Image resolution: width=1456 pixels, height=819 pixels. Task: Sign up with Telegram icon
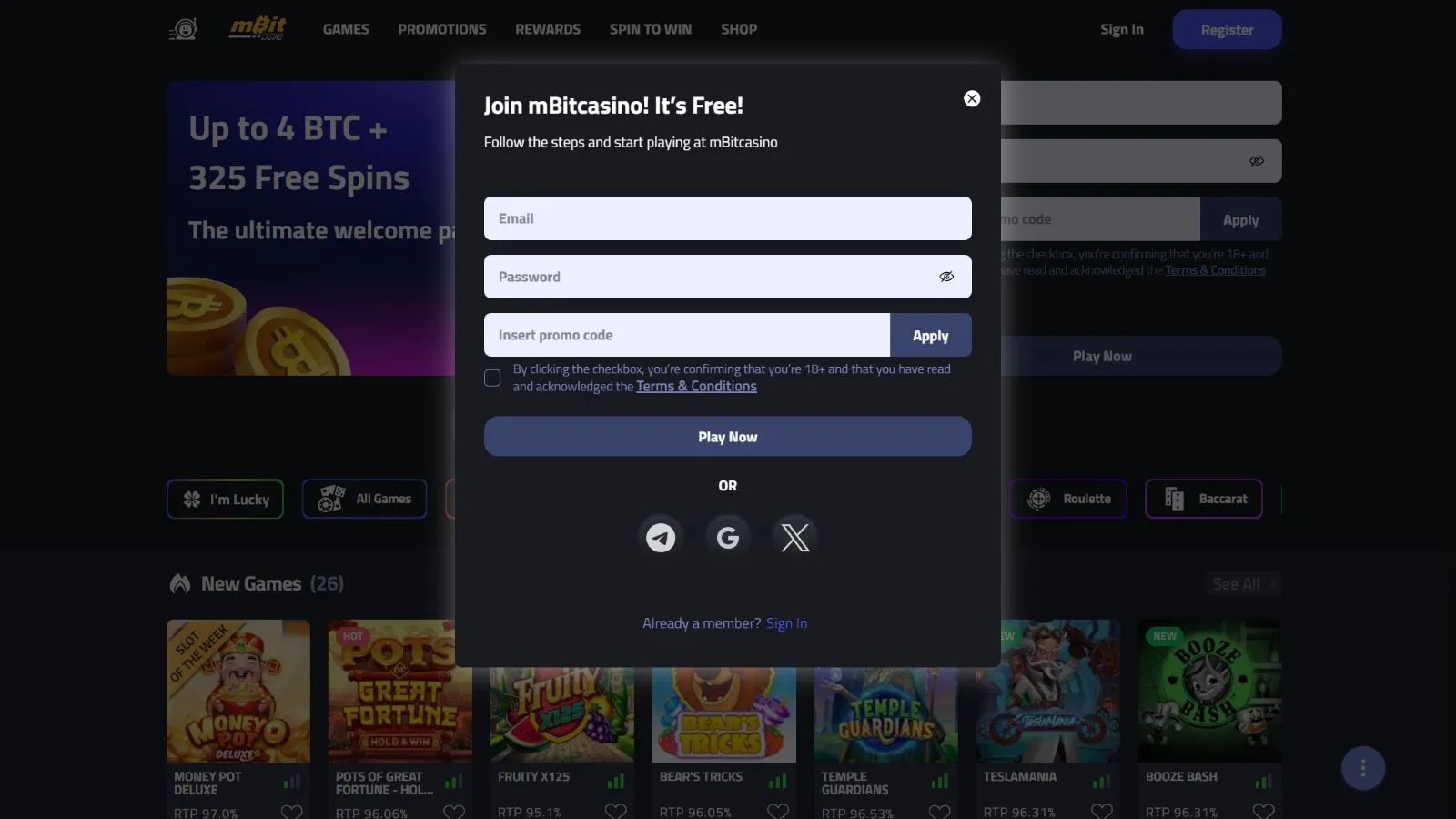point(661,538)
